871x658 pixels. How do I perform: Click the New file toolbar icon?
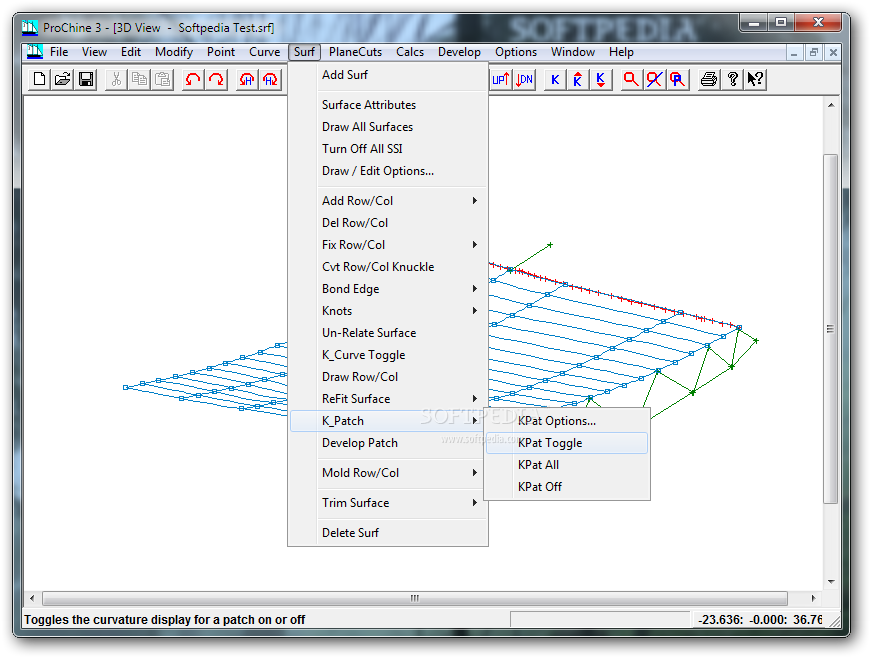(39, 79)
